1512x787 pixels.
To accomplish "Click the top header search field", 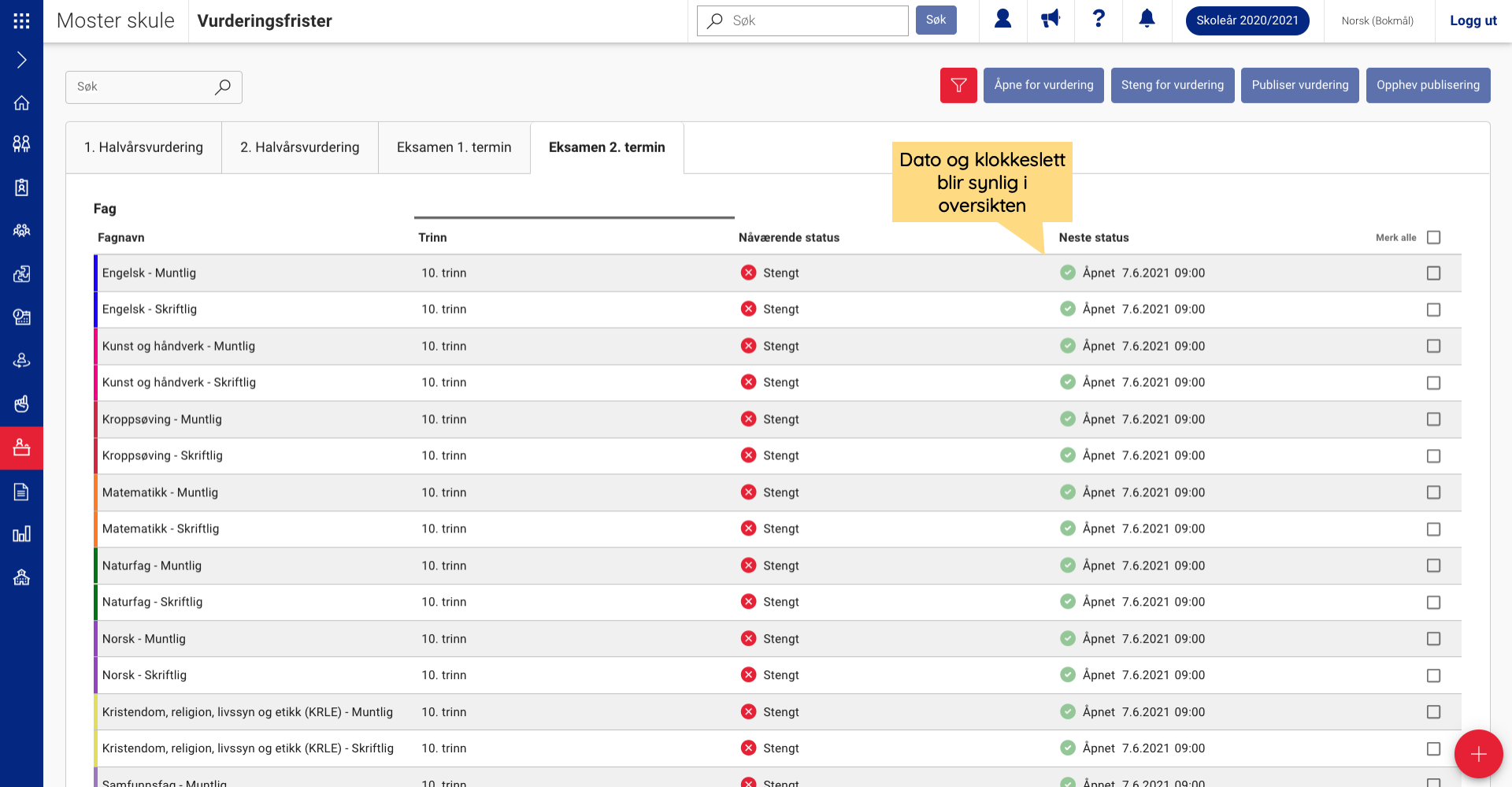I will (x=802, y=20).
